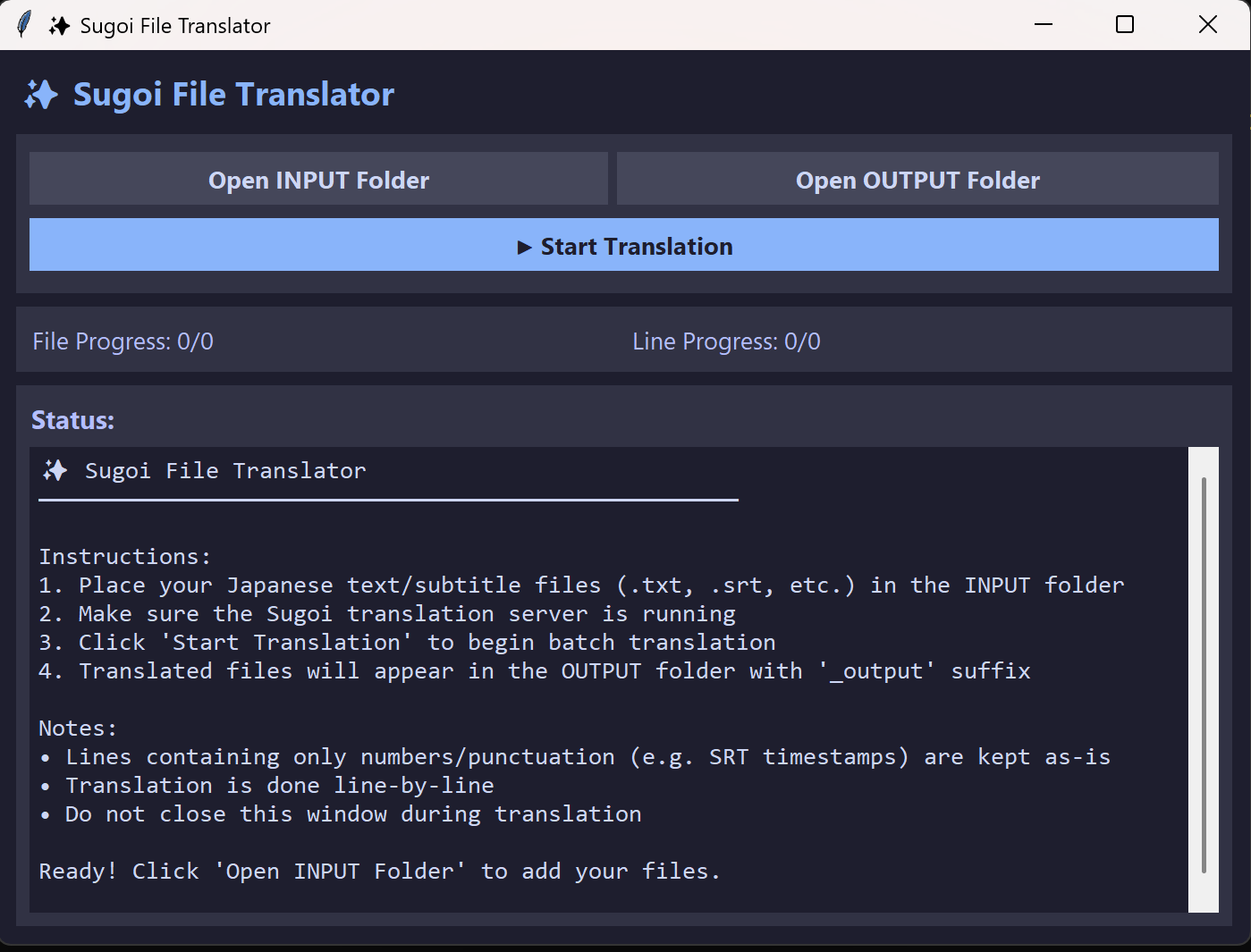
Task: Click the 'Ready!' message line in log
Action: click(x=379, y=872)
